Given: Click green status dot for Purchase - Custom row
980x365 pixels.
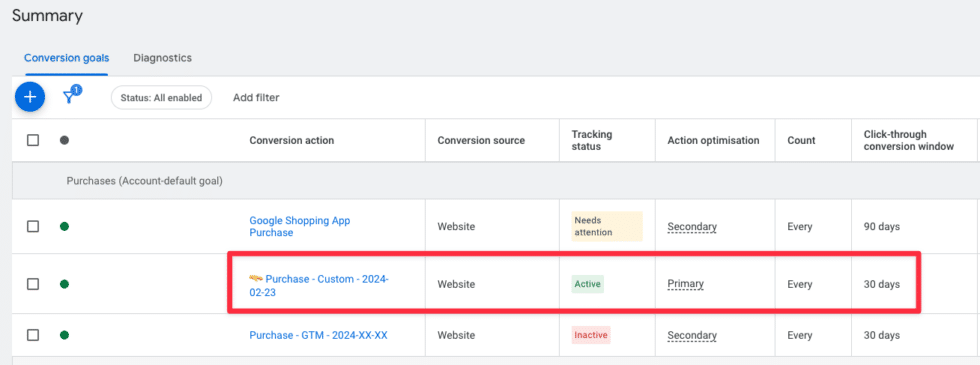Looking at the screenshot, I should (x=64, y=284).
